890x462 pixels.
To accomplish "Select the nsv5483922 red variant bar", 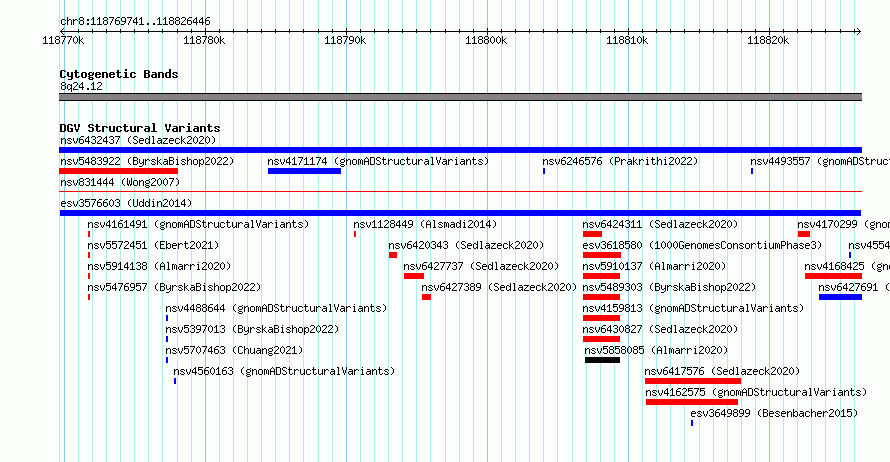I will pyautogui.click(x=119, y=171).
